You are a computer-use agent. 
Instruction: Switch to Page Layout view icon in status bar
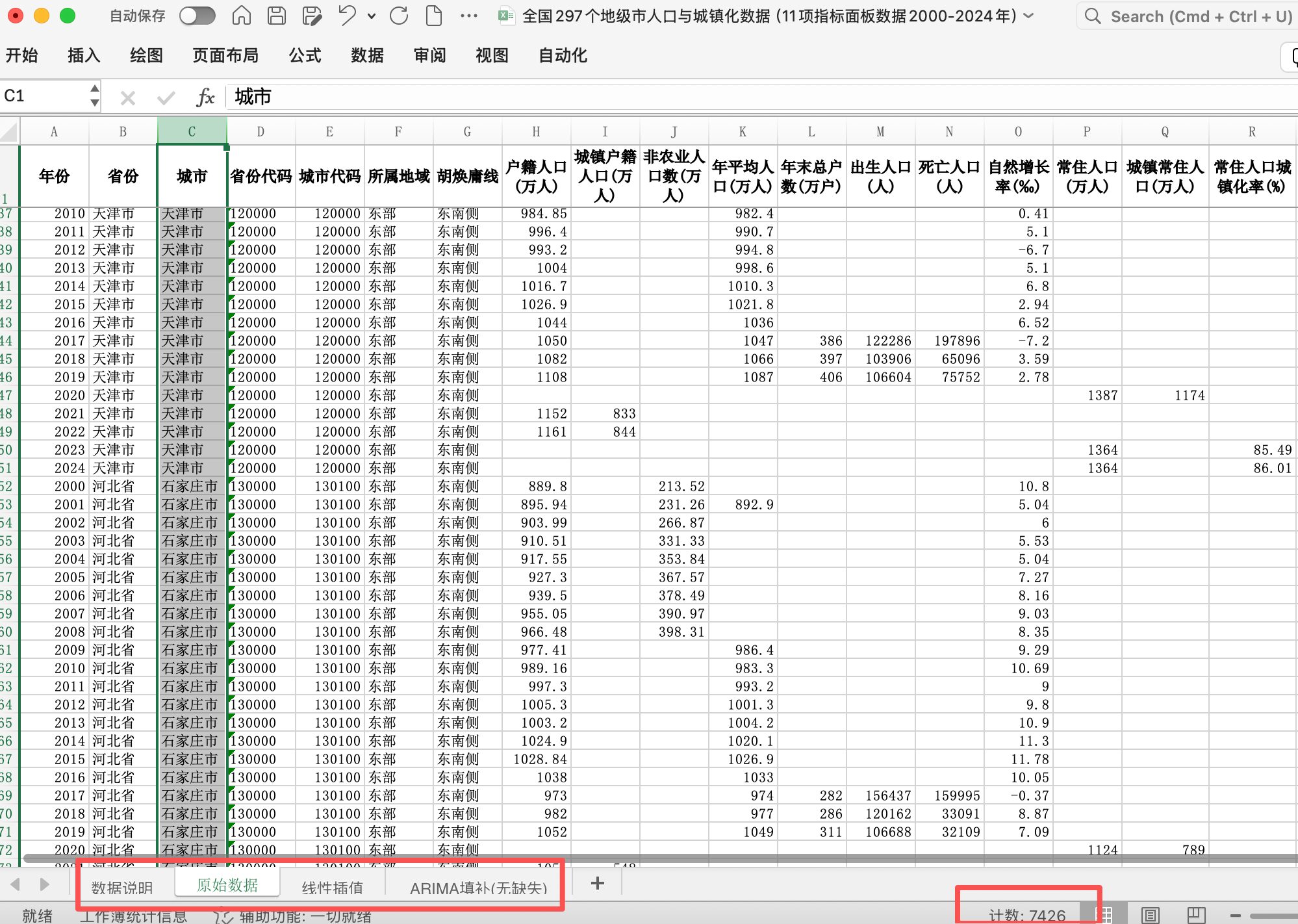(x=1150, y=915)
